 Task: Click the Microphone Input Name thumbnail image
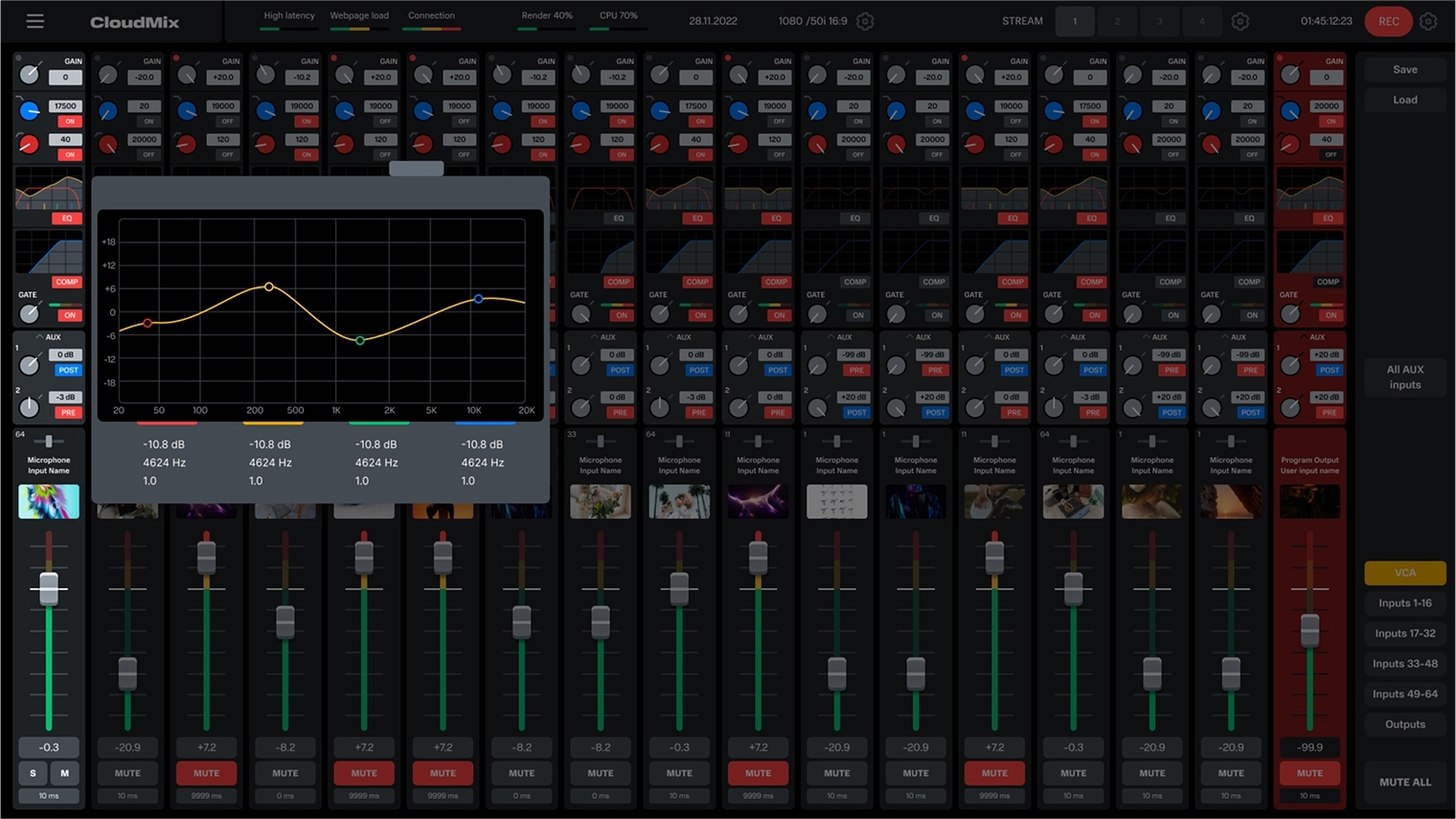49,501
